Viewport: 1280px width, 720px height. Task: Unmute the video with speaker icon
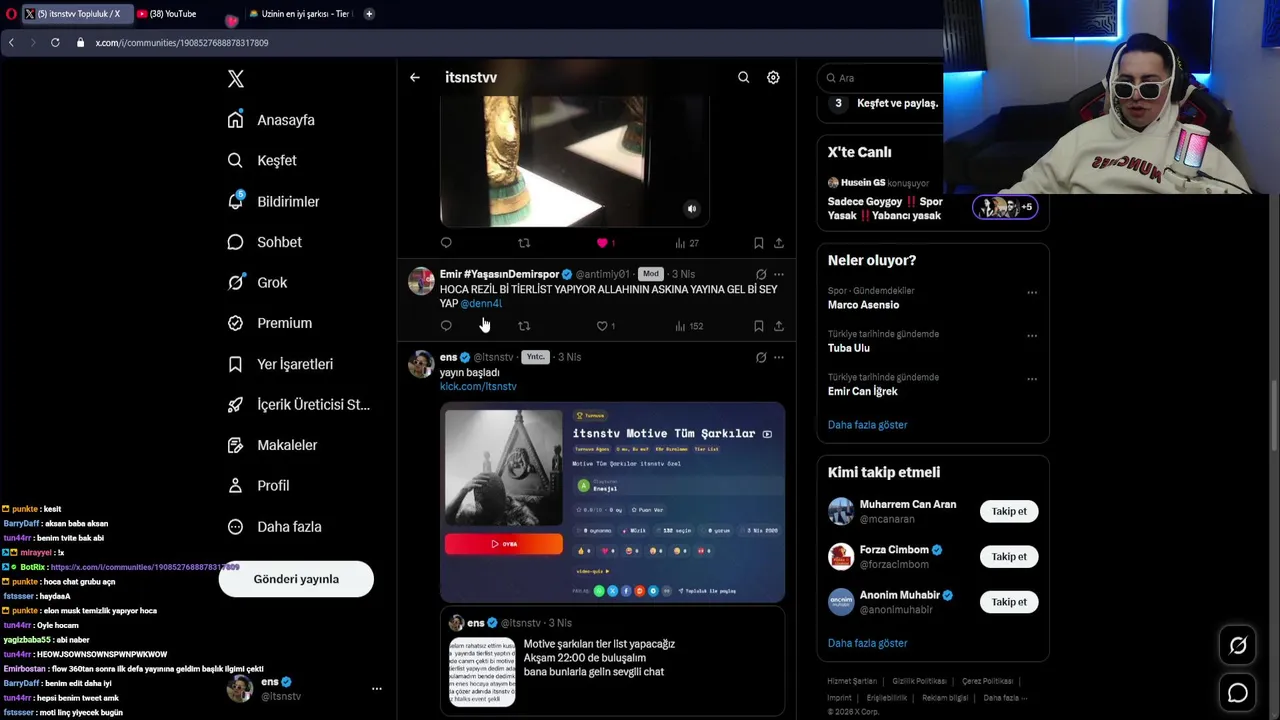[691, 209]
